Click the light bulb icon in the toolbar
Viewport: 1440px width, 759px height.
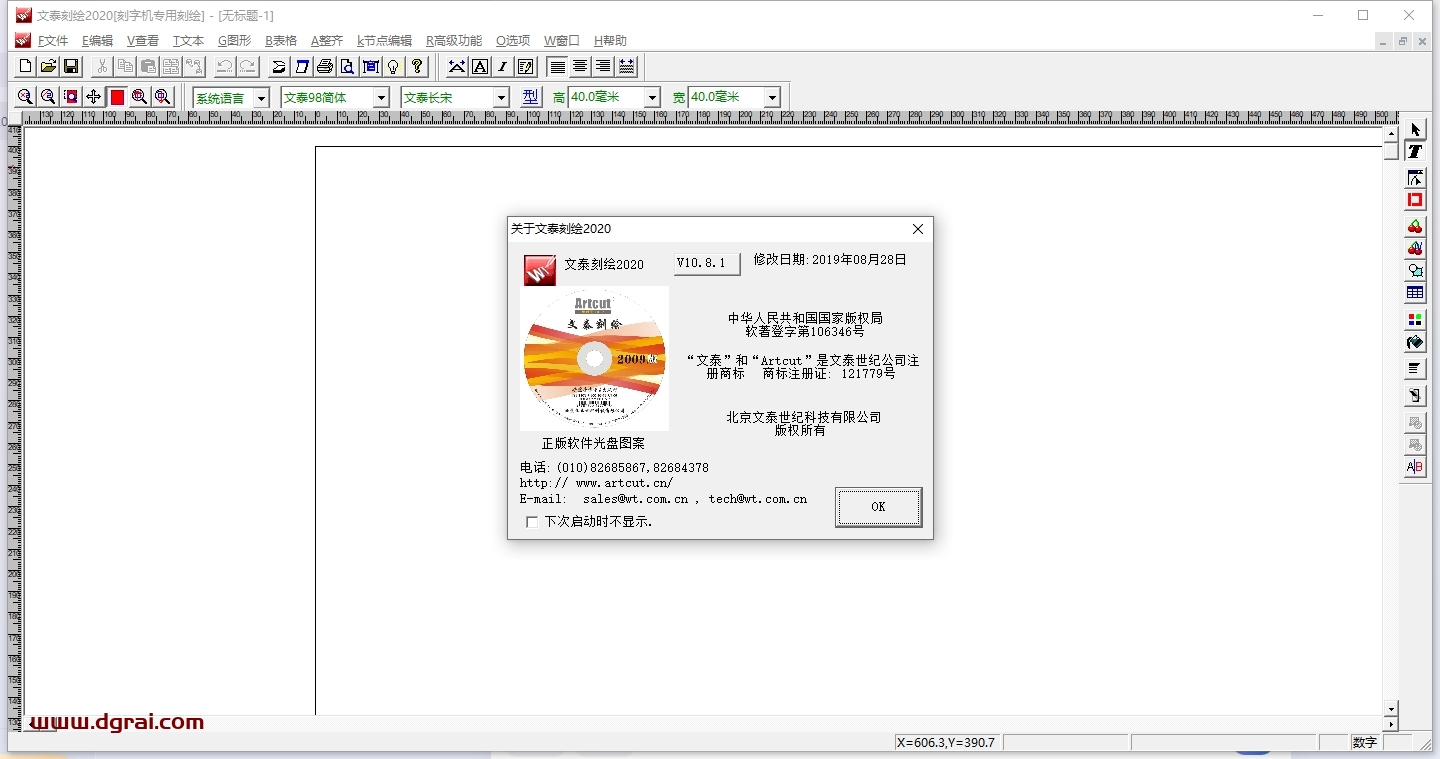[394, 66]
